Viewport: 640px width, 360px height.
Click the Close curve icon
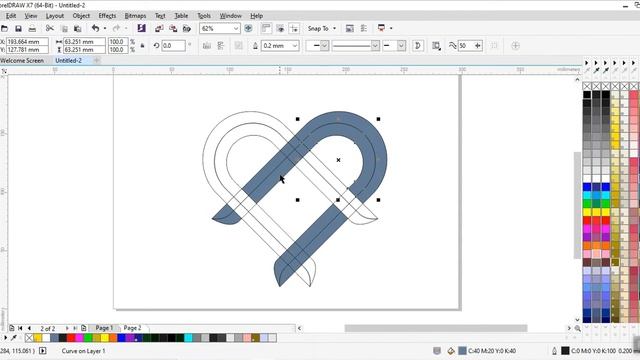418,46
